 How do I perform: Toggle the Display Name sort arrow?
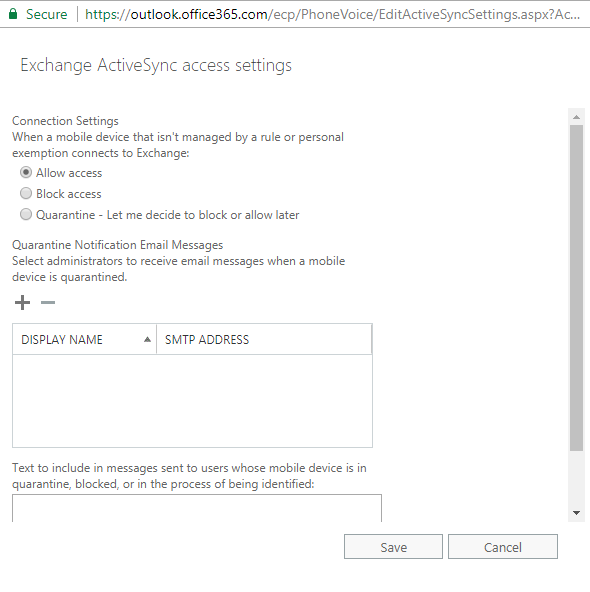coord(148,339)
